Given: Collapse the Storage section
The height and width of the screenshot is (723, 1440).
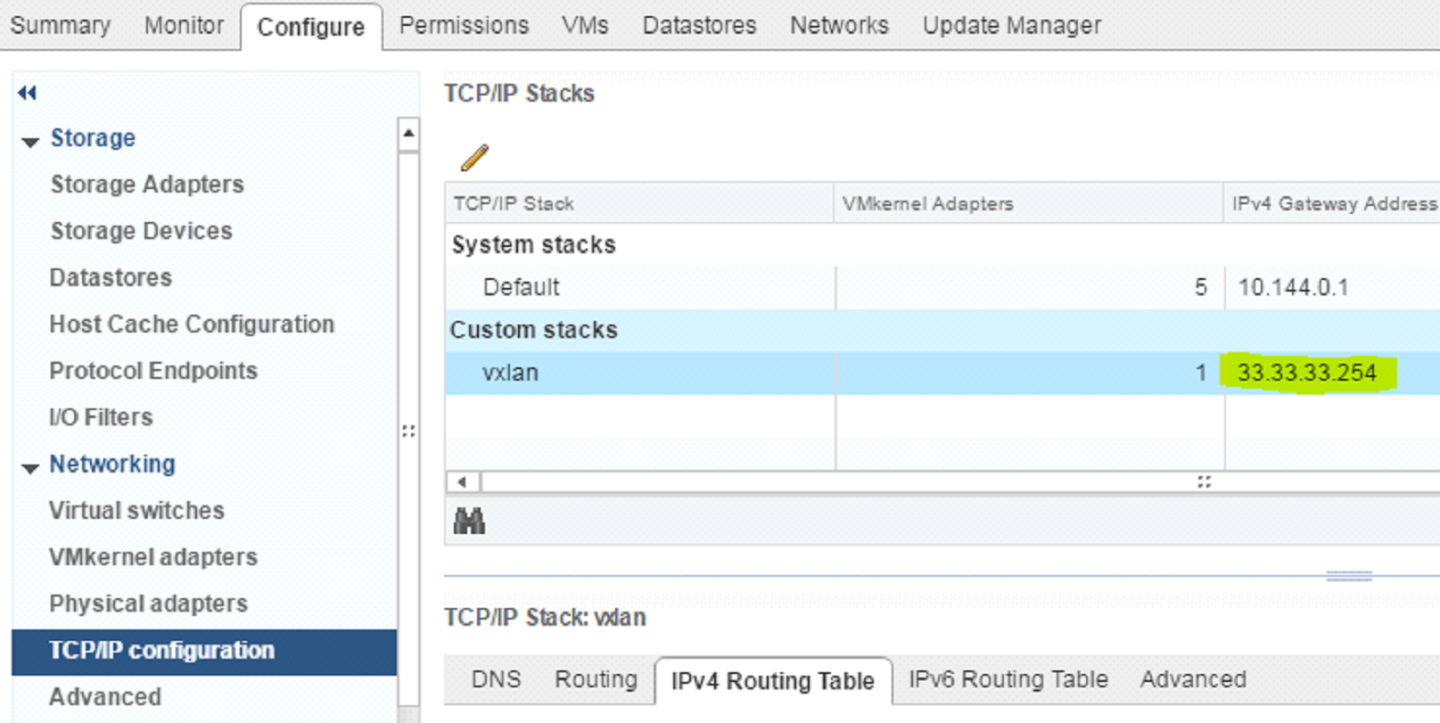Looking at the screenshot, I should tap(31, 138).
